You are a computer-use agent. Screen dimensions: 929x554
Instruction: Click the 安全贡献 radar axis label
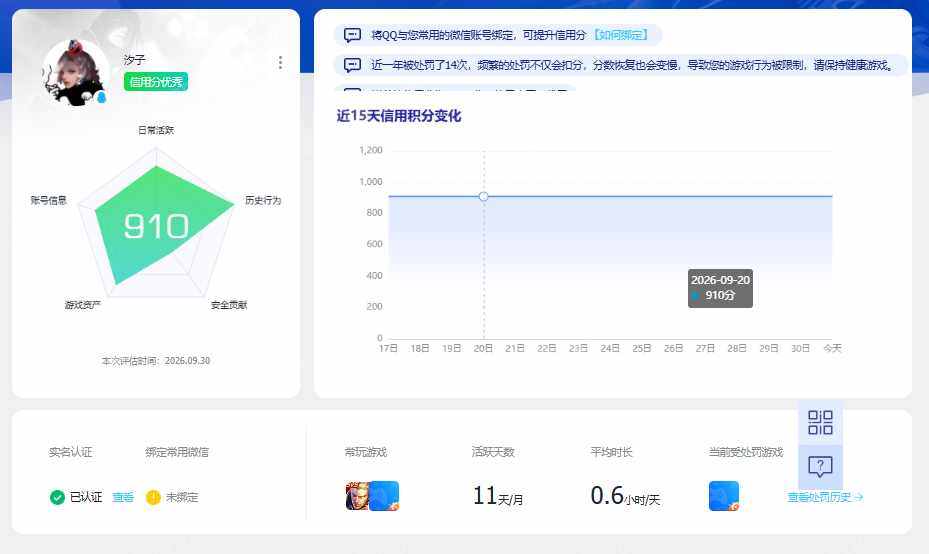point(229,305)
